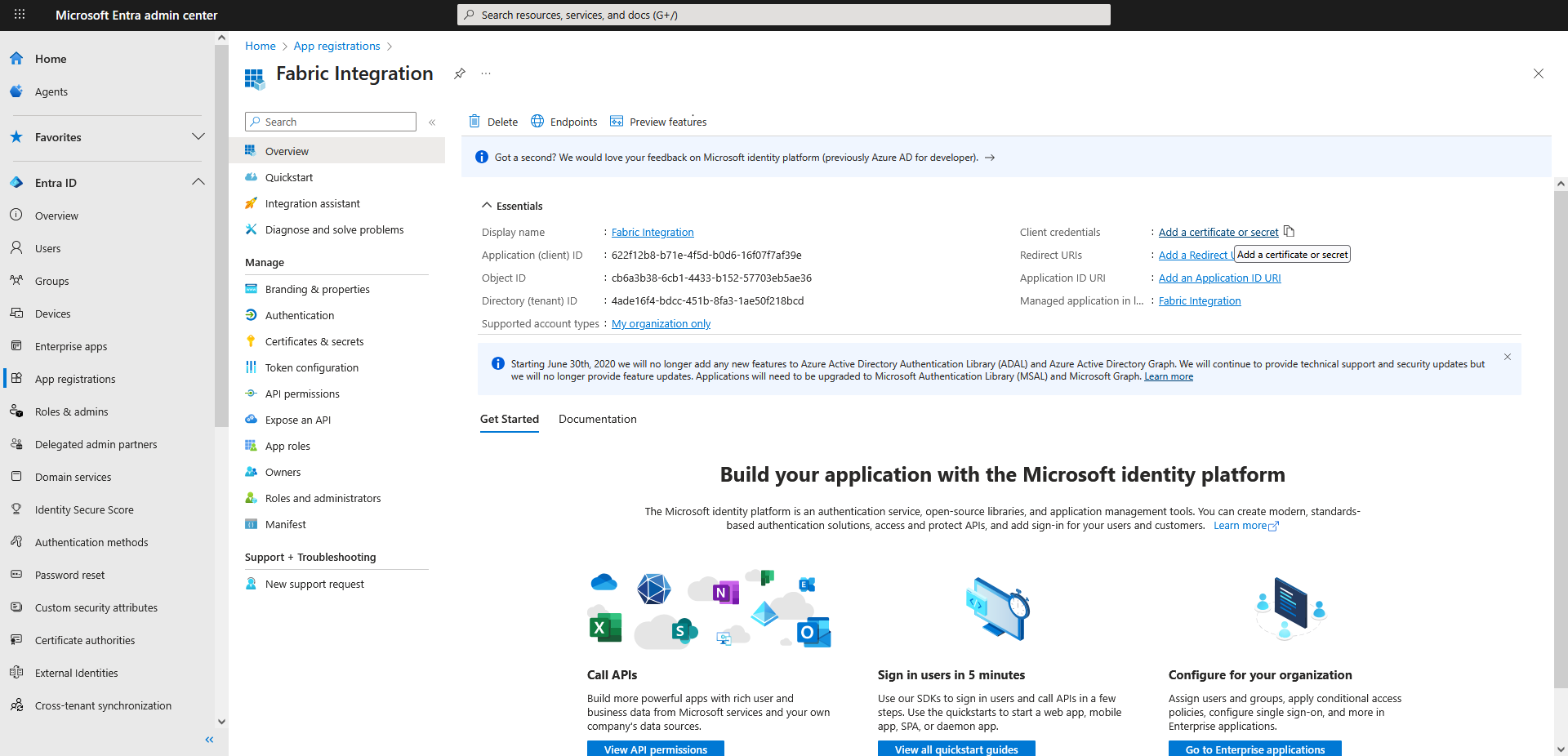The width and height of the screenshot is (1568, 756).
Task: Open the Add an Application ID URI link
Action: 1219,278
